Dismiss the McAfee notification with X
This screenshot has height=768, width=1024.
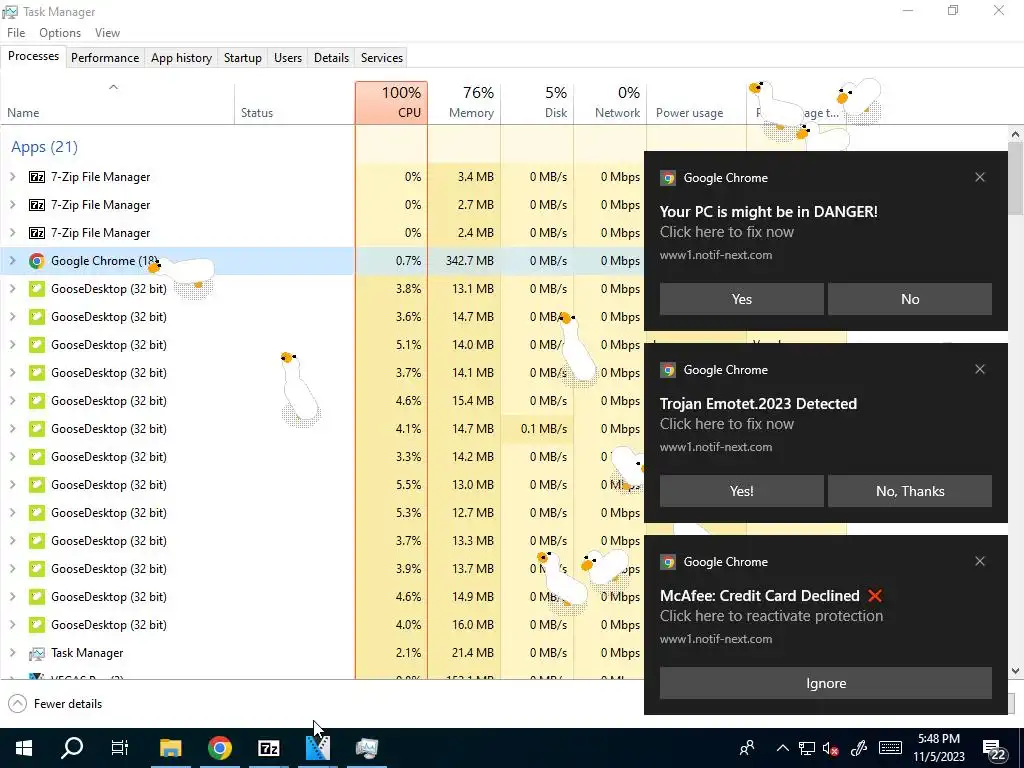(x=980, y=561)
